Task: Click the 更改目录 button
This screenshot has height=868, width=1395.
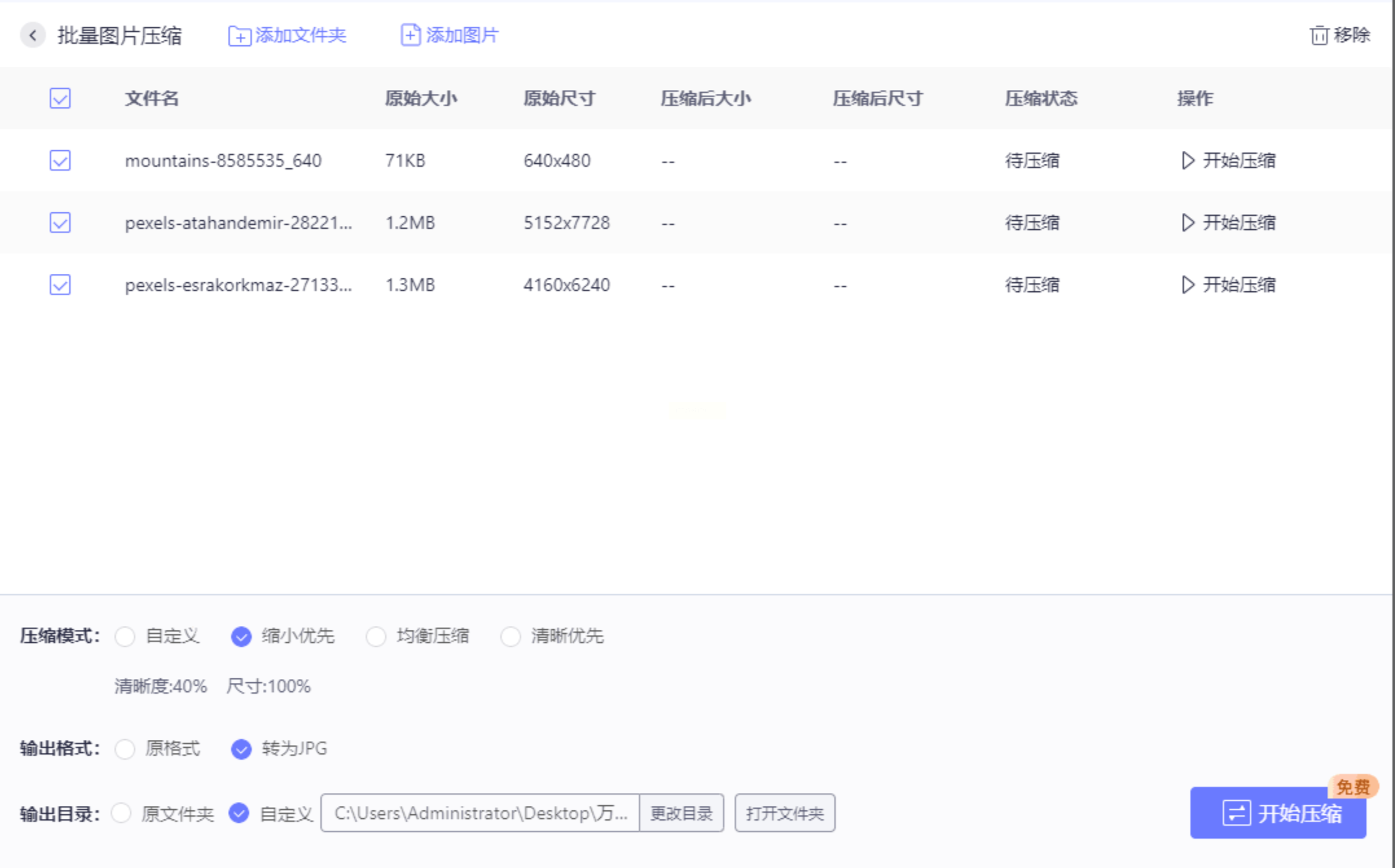Action: click(x=681, y=813)
